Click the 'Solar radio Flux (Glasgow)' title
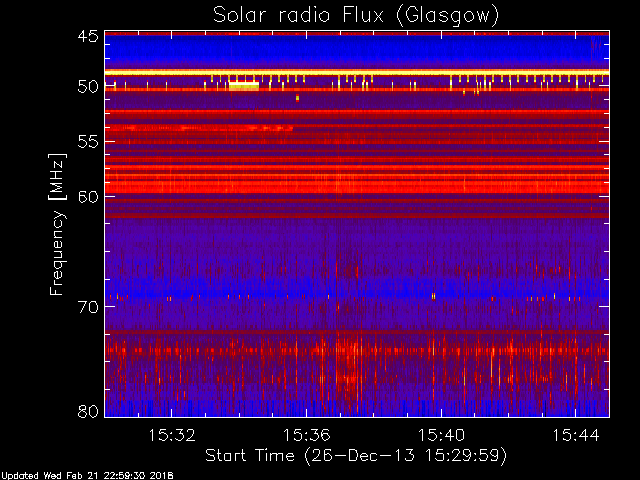Image resolution: width=640 pixels, height=480 pixels. click(356, 16)
